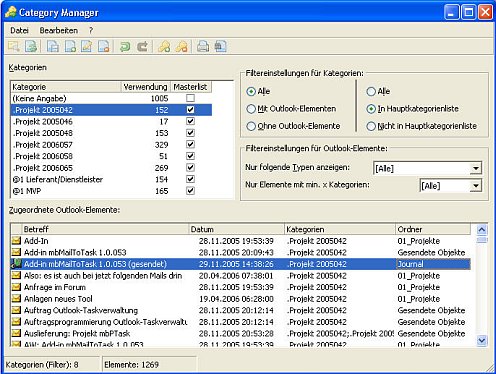496x374 pixels.
Task: Click the Elemente: 1269 status entry
Action: (131, 365)
